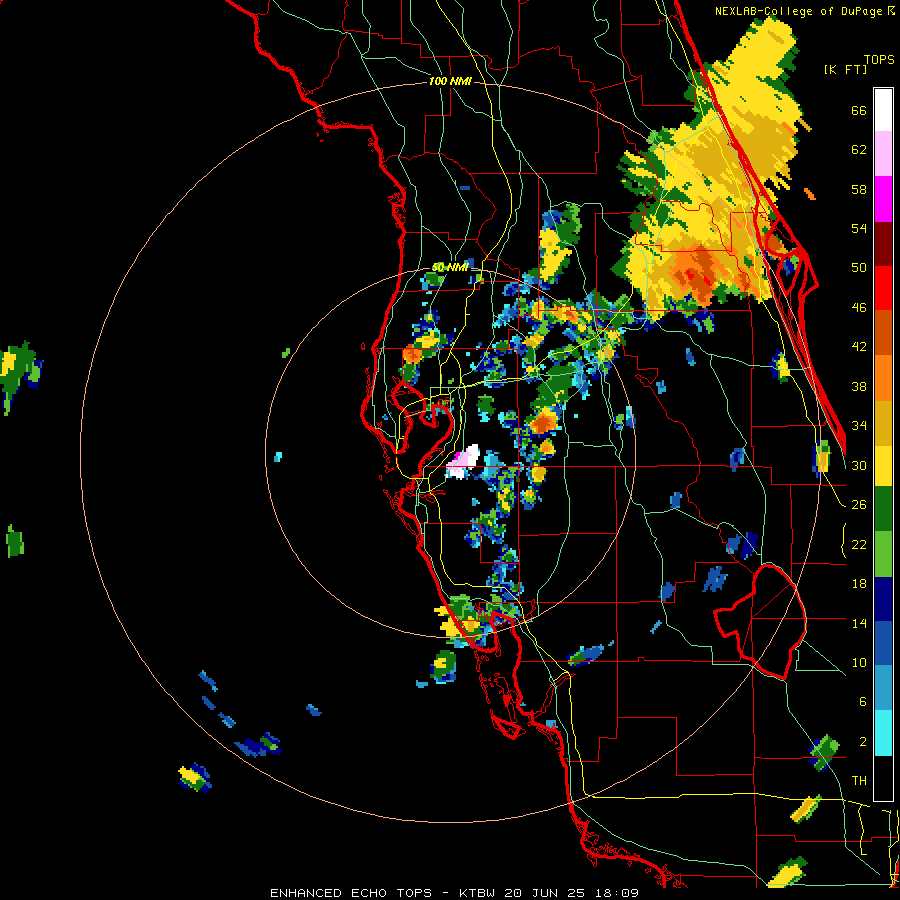Click the NEXLAB-College of DuPage credit text

tap(804, 11)
